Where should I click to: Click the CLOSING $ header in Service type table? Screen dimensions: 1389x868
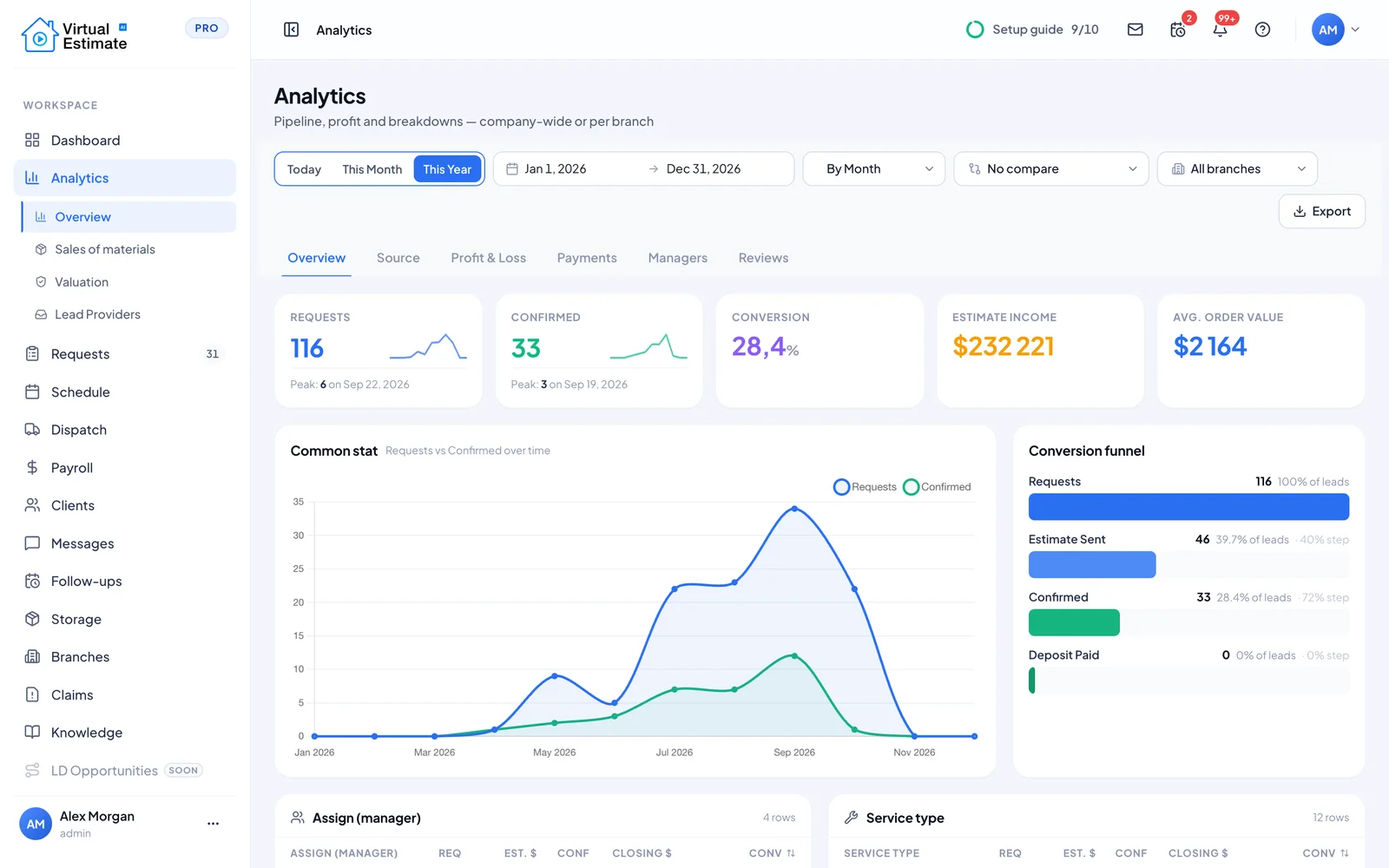pos(1198,853)
